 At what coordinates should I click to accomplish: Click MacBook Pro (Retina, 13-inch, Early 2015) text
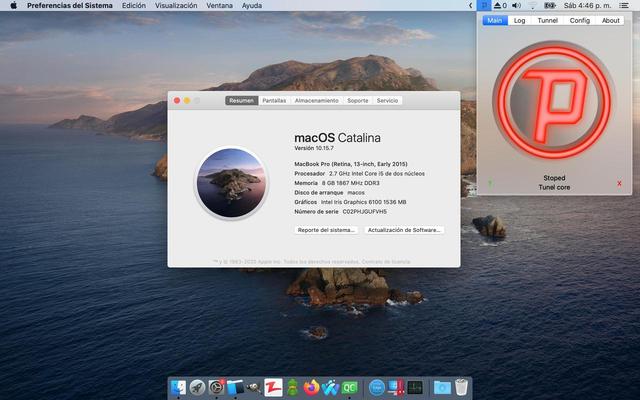(x=351, y=164)
